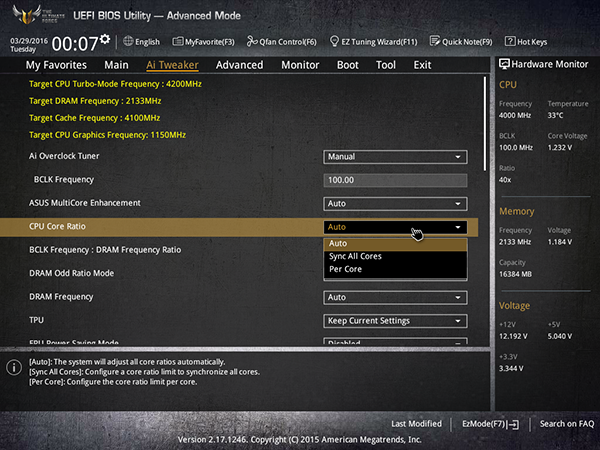Screen dimensions: 600x450
Task: Click the info circle icon in help panel
Action: pos(14,367)
